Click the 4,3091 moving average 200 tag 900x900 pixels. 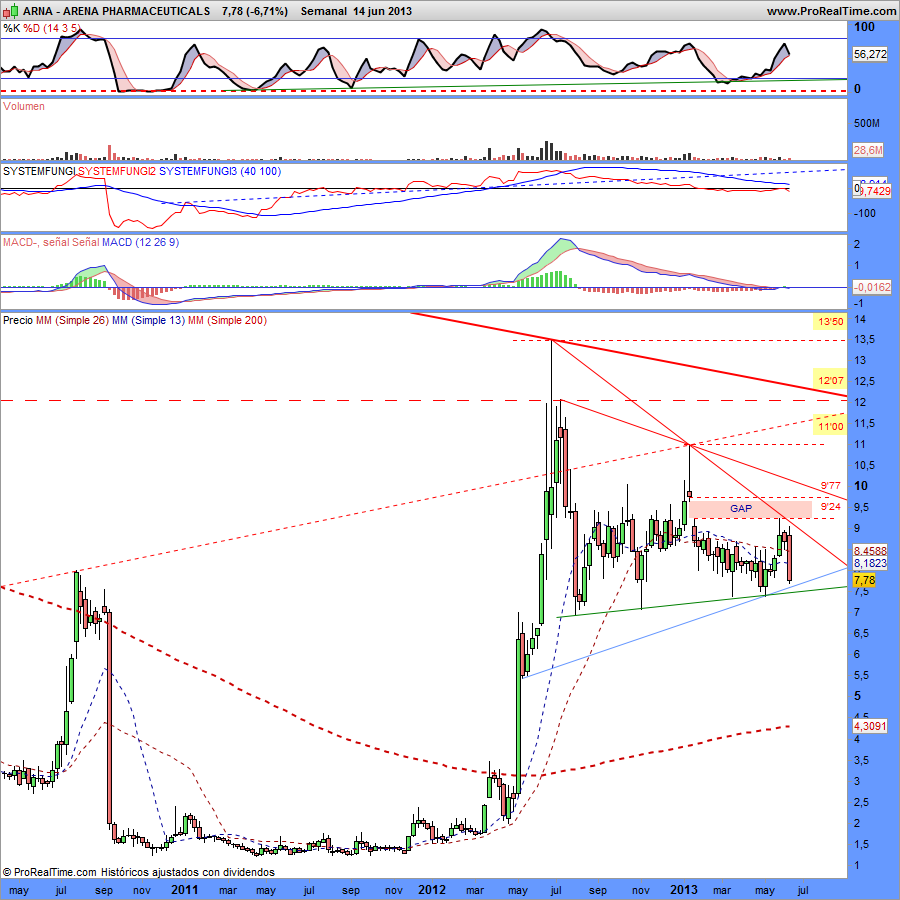pos(870,726)
